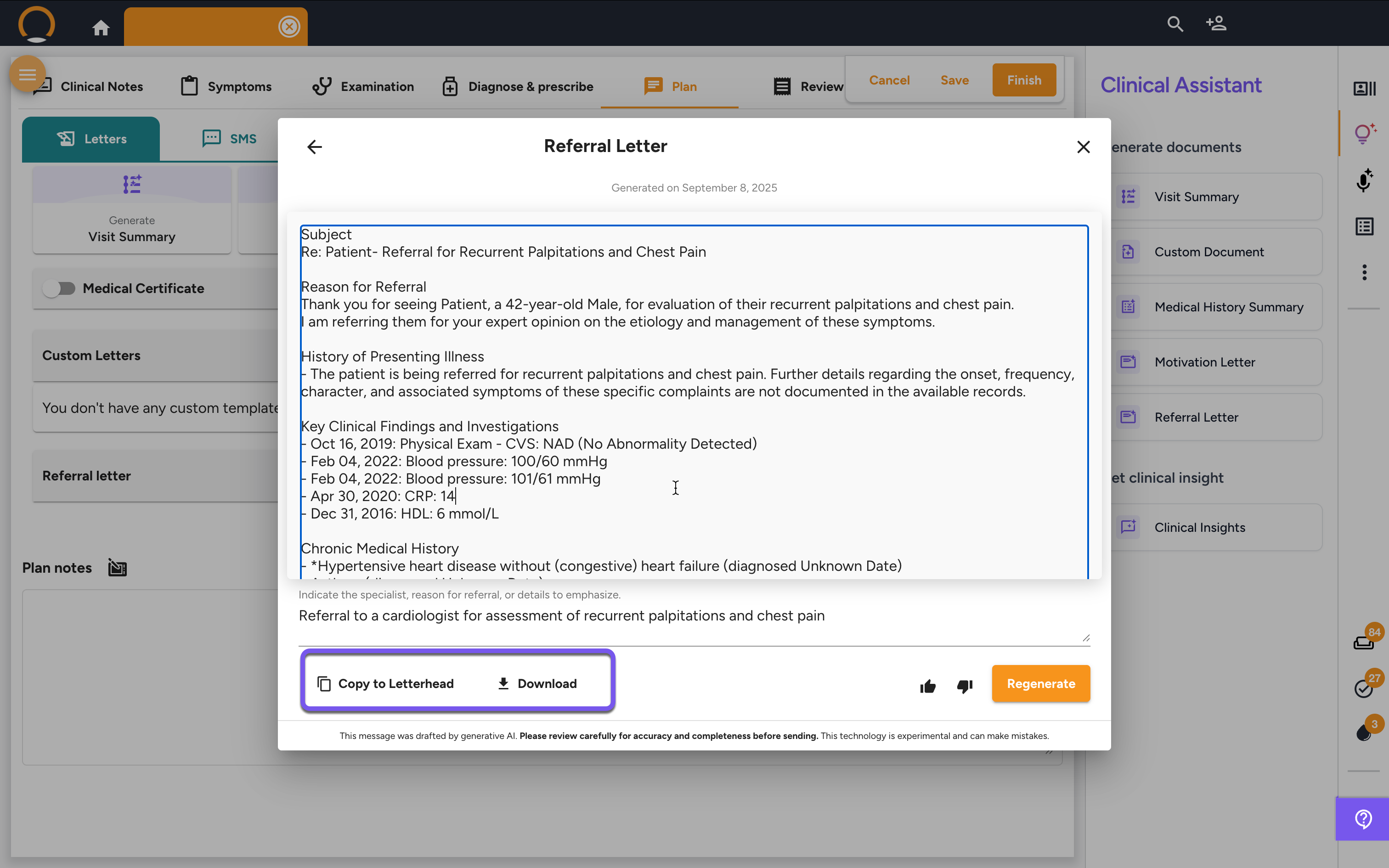Viewport: 1389px width, 868px height.
Task: Open the help question mark icon
Action: click(1363, 818)
